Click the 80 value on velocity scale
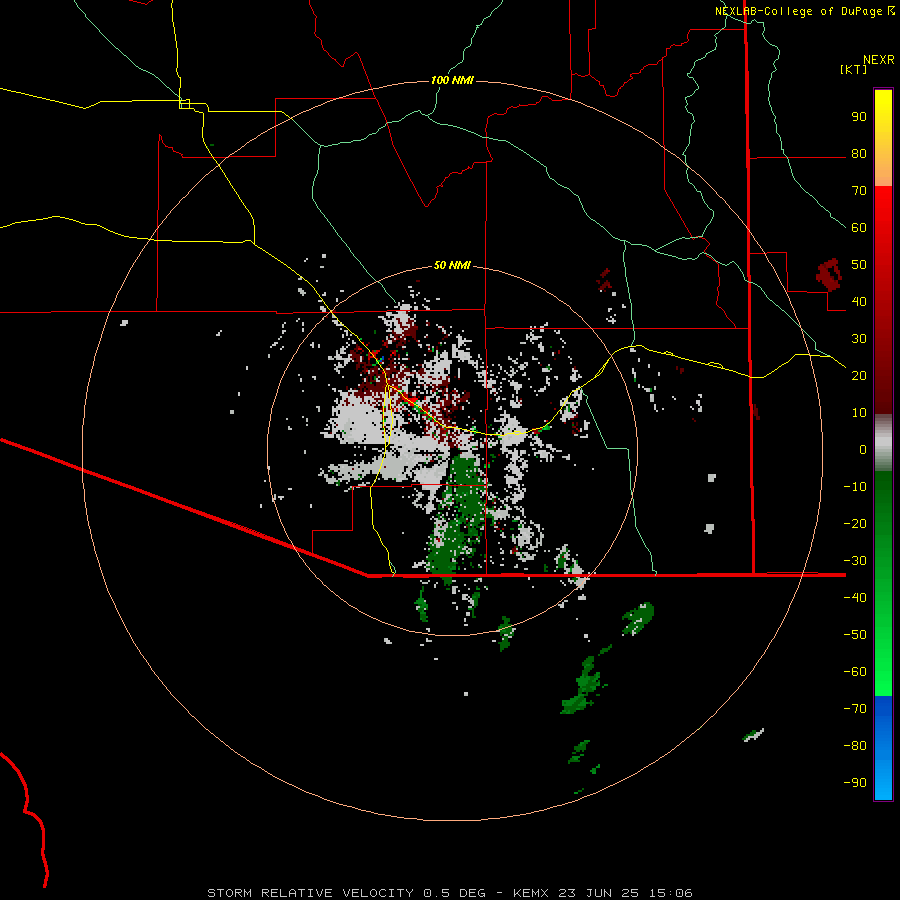This screenshot has height=900, width=900. [859, 154]
